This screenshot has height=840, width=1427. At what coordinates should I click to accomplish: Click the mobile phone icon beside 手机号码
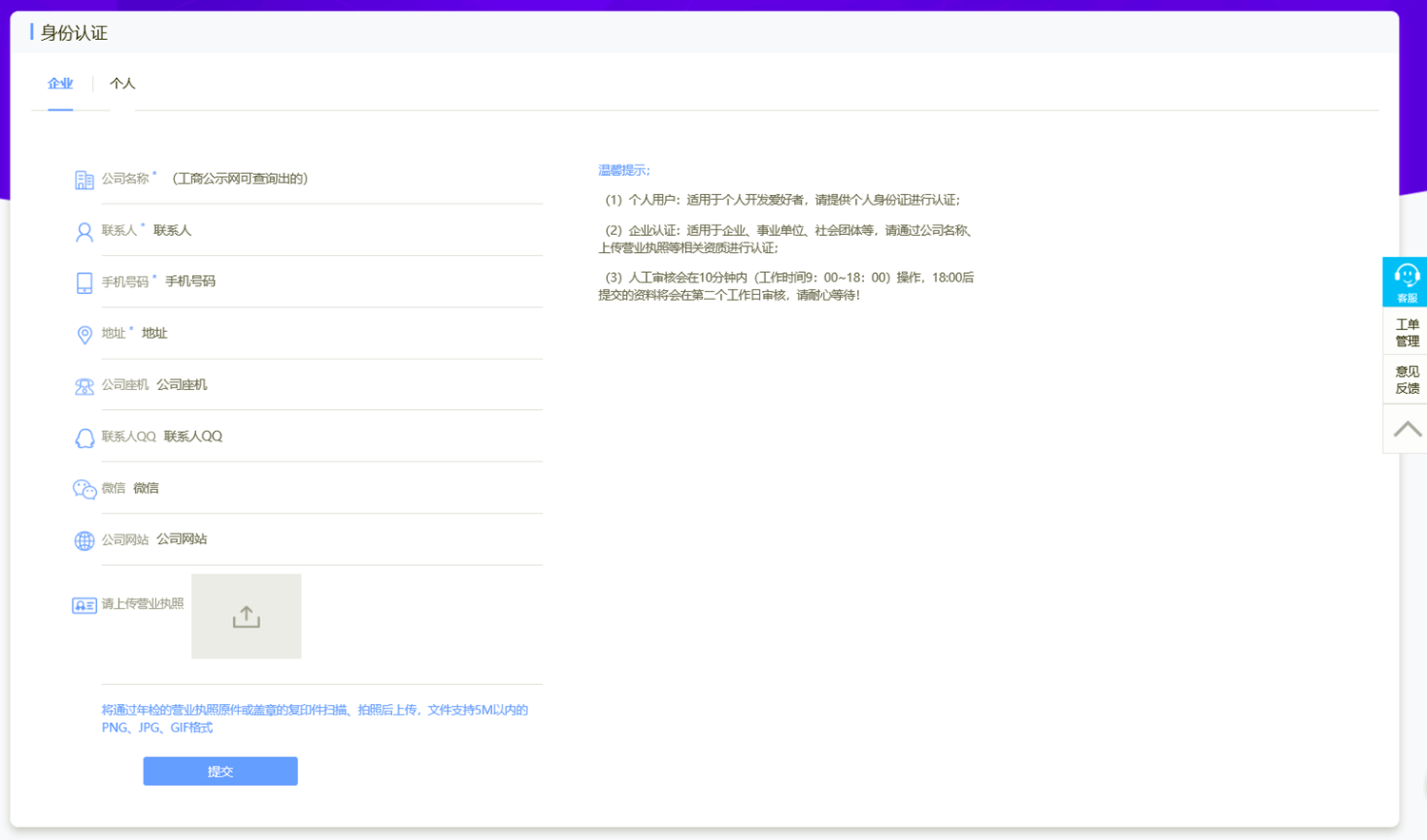tap(84, 283)
